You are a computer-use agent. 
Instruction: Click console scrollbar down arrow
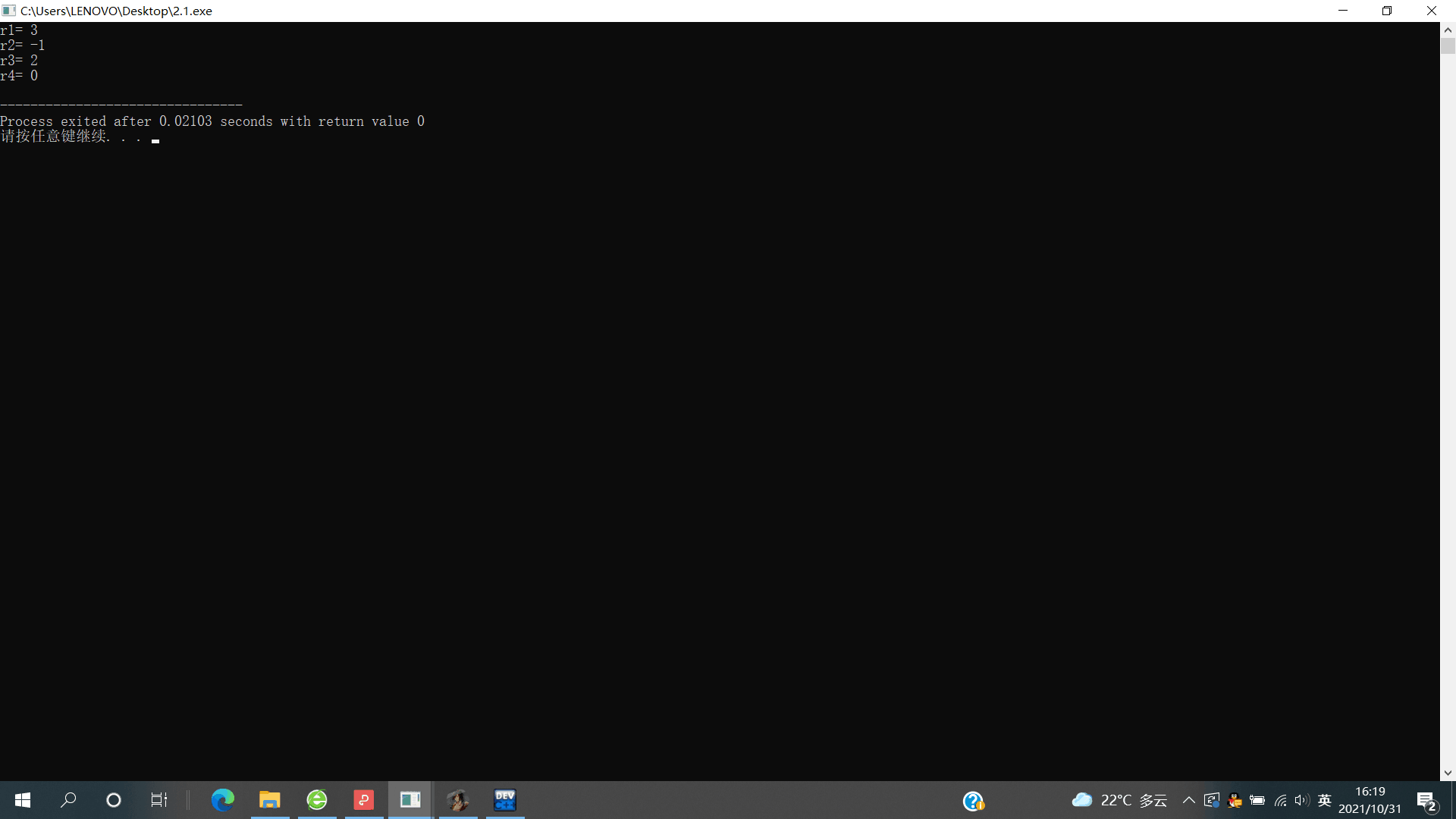coord(1448,773)
